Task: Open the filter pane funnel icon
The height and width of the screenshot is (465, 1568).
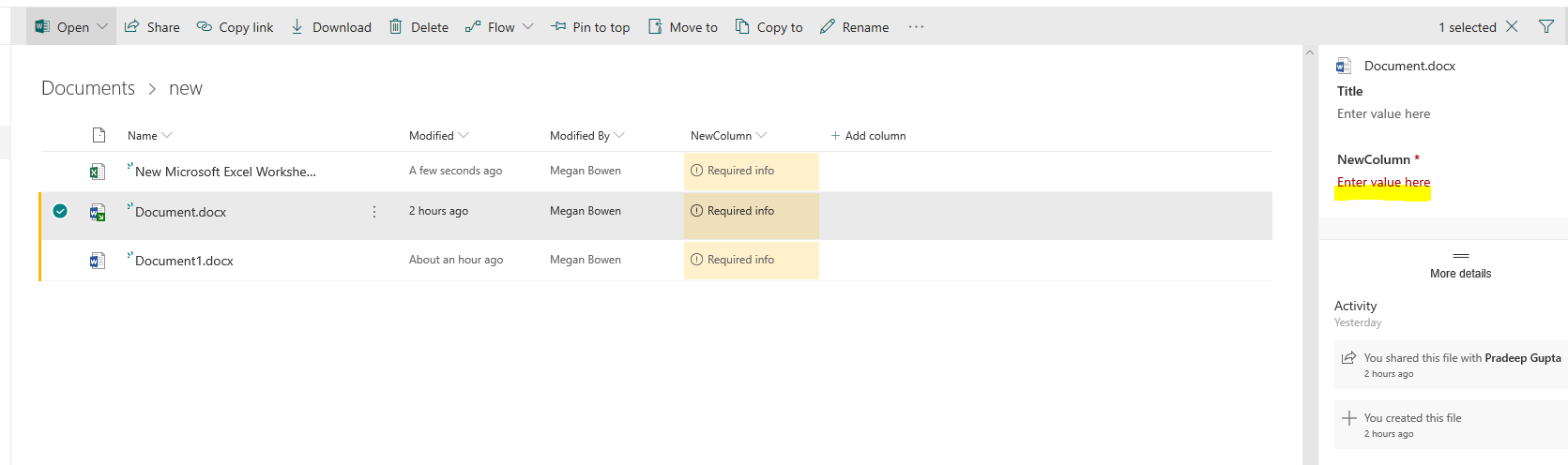Action: click(x=1546, y=26)
